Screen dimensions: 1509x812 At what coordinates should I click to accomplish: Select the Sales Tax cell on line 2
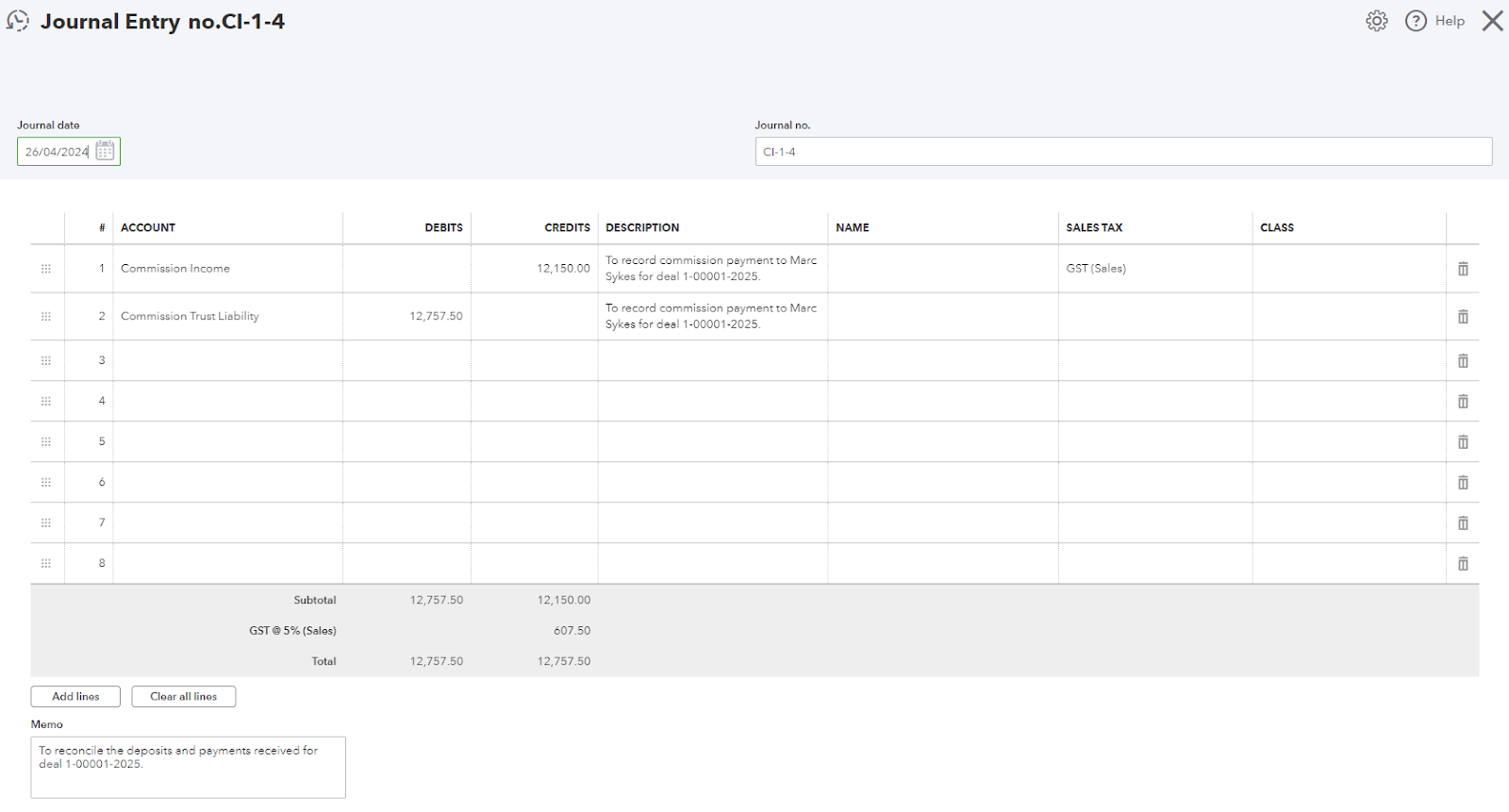1155,317
